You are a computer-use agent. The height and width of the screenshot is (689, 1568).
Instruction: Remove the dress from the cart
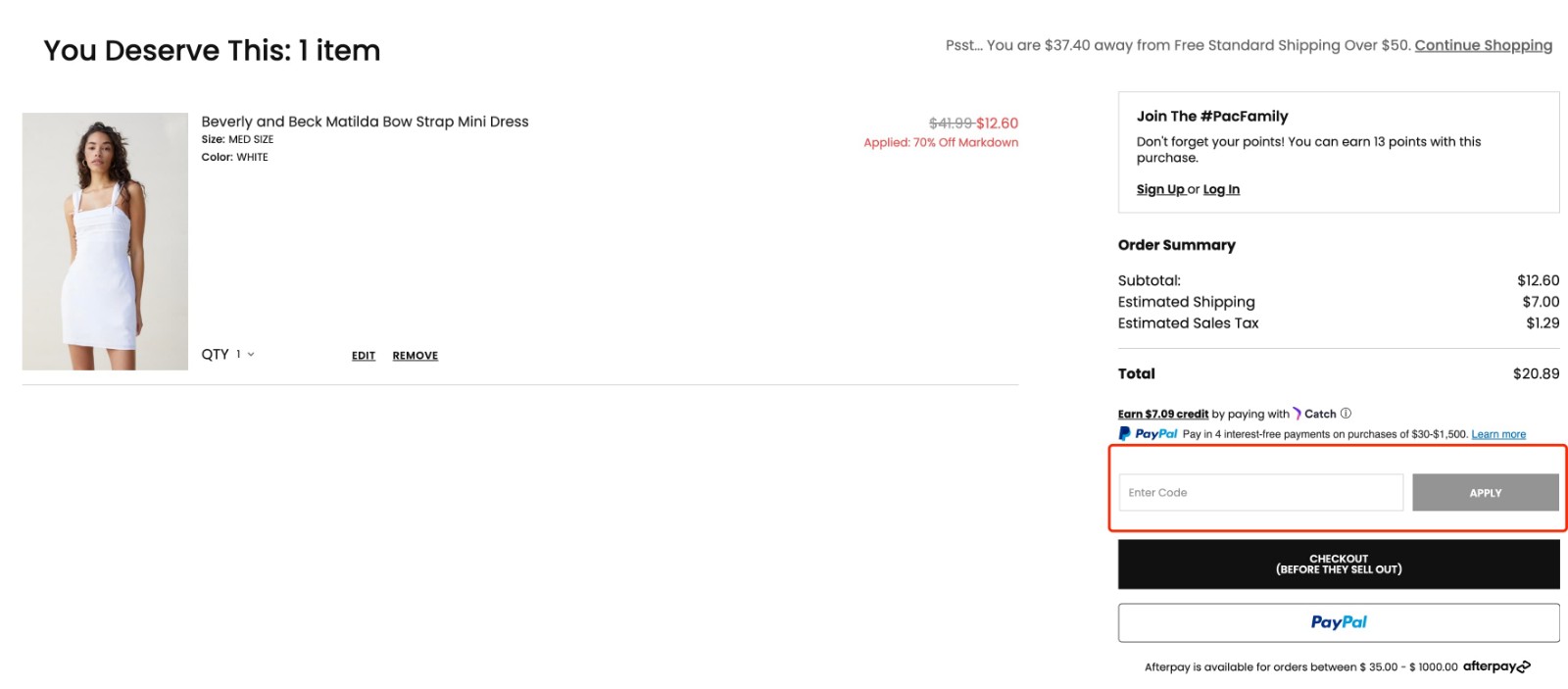415,355
